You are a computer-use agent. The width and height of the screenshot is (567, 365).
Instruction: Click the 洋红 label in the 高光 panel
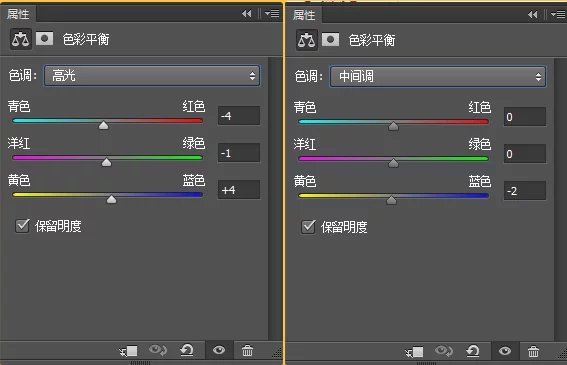pyautogui.click(x=19, y=143)
